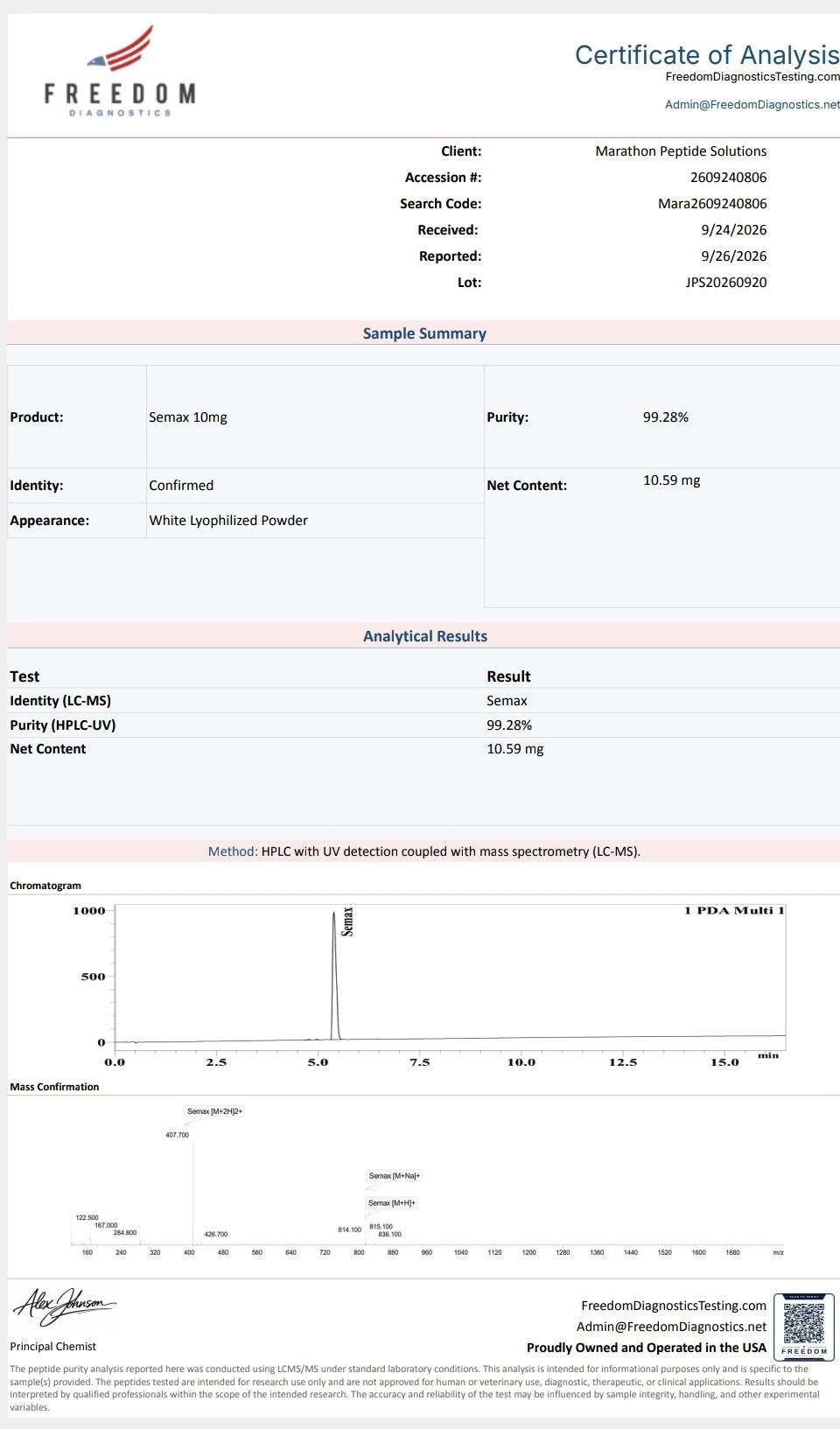The height and width of the screenshot is (1429, 840).
Task: Click the reported date "9/26/2026"
Action: (734, 256)
